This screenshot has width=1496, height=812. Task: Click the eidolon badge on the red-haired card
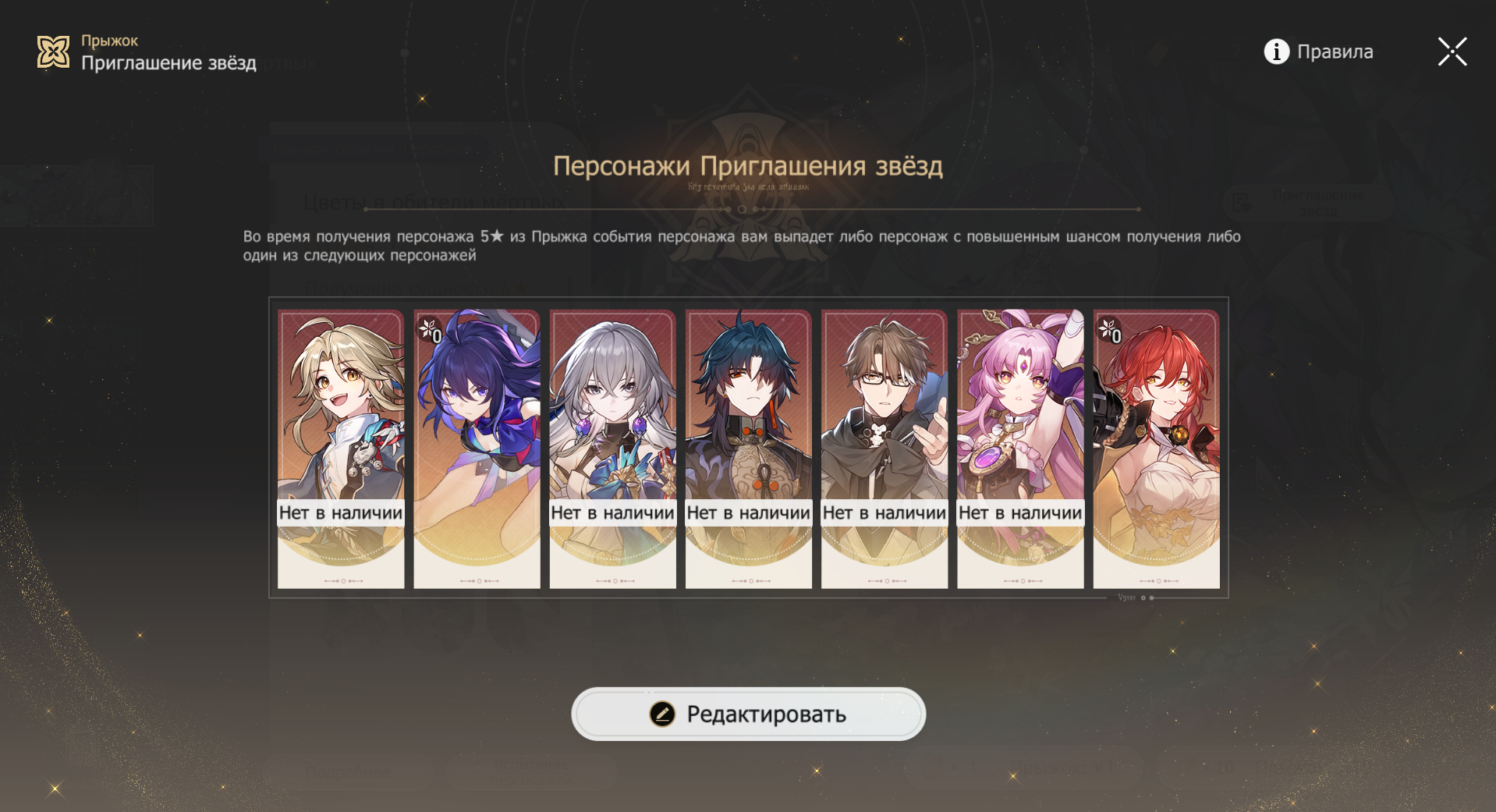point(1110,331)
